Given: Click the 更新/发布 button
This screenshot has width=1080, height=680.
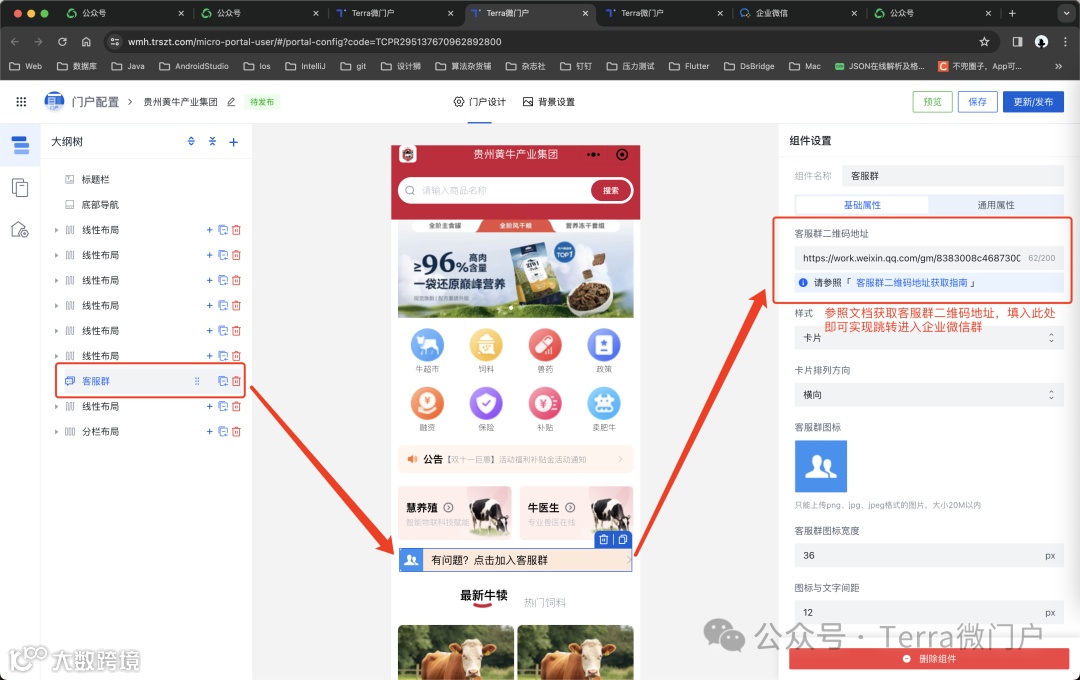Looking at the screenshot, I should [x=1033, y=102].
